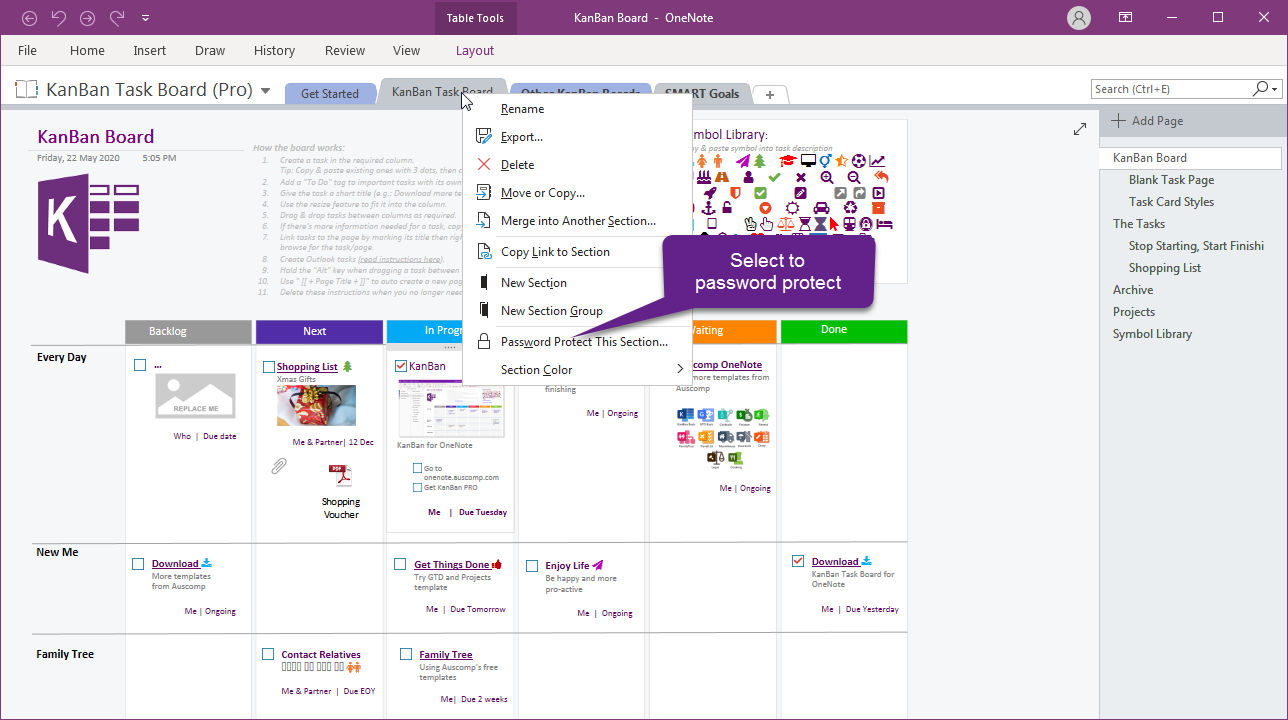Open Ribbon Display Options
The height and width of the screenshot is (720, 1288).
[x=1125, y=17]
